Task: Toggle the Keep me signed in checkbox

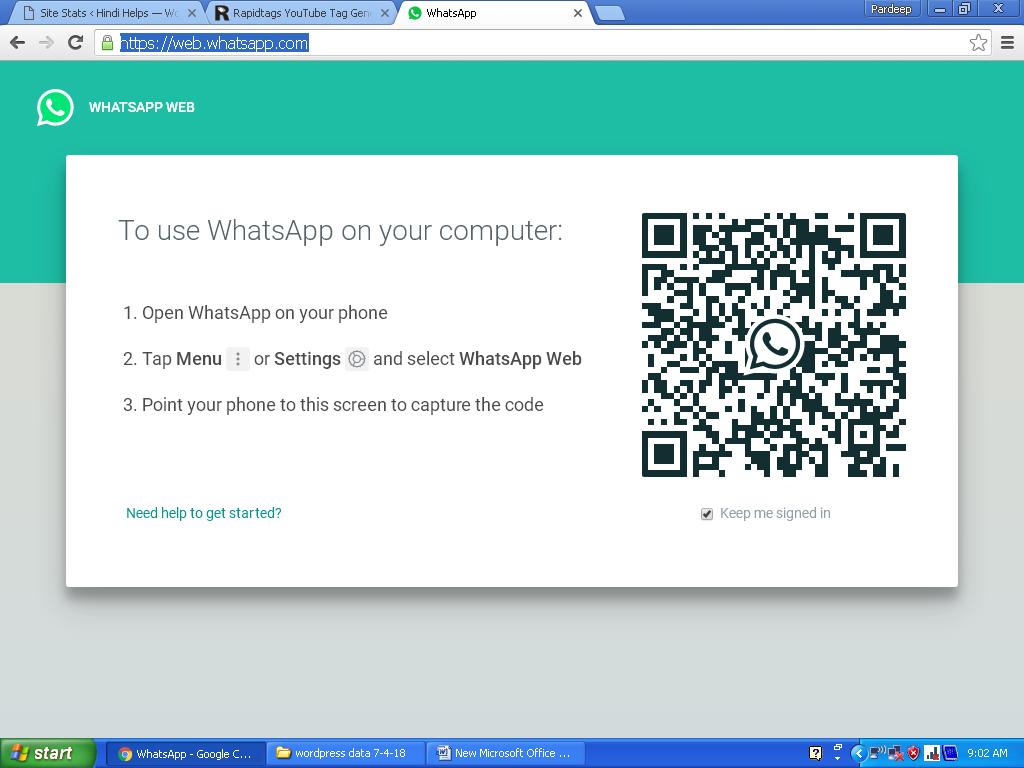Action: [x=707, y=514]
